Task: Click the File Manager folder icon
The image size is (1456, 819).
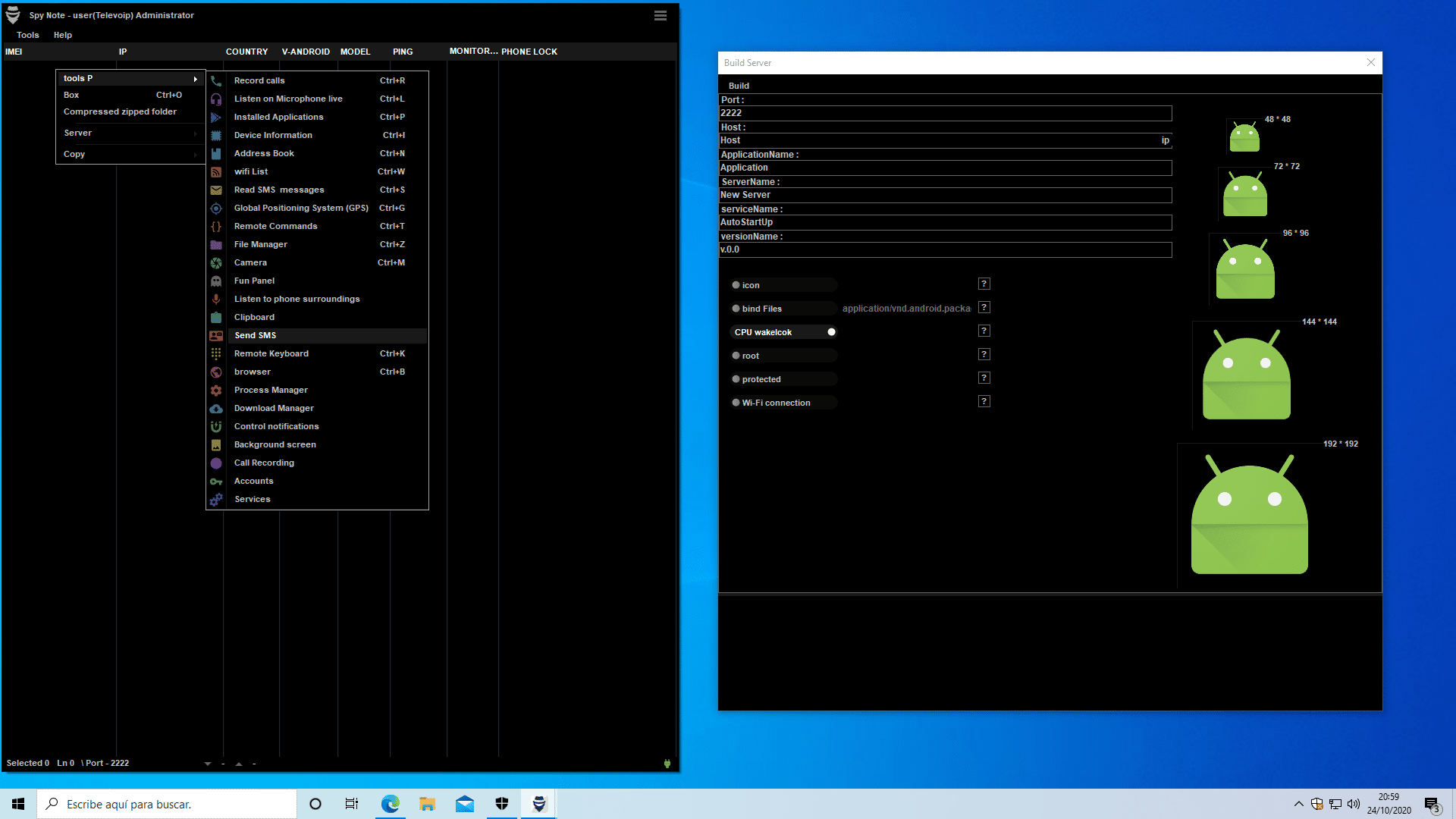Action: [x=216, y=245]
